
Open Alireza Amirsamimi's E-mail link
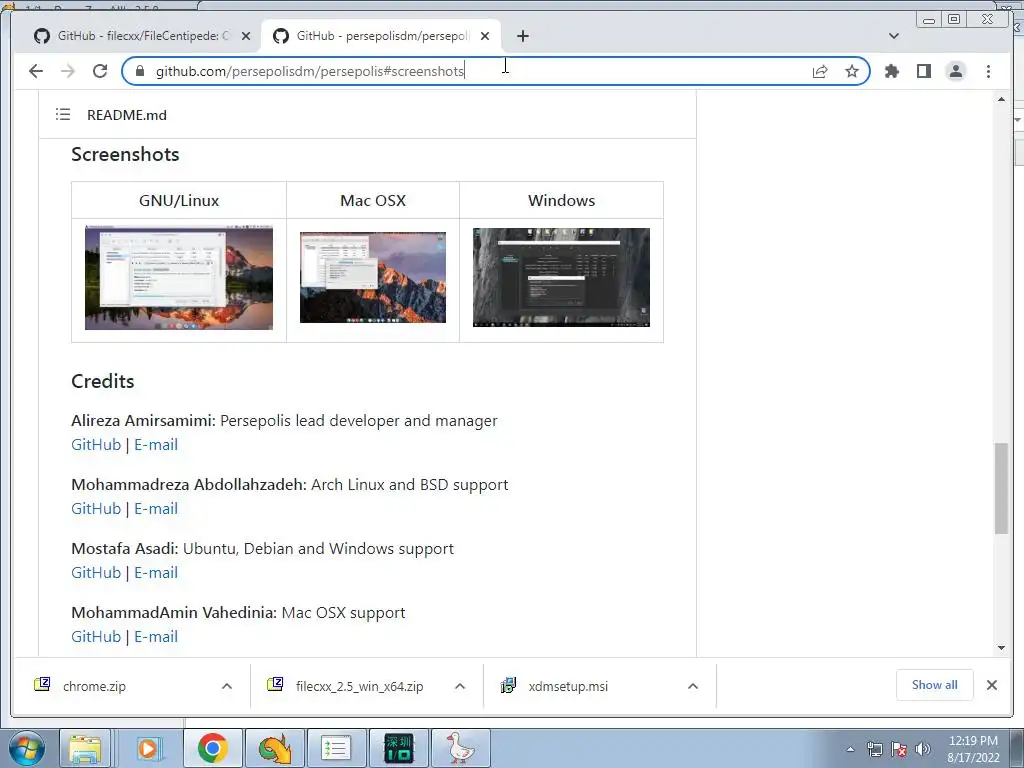[x=156, y=445]
